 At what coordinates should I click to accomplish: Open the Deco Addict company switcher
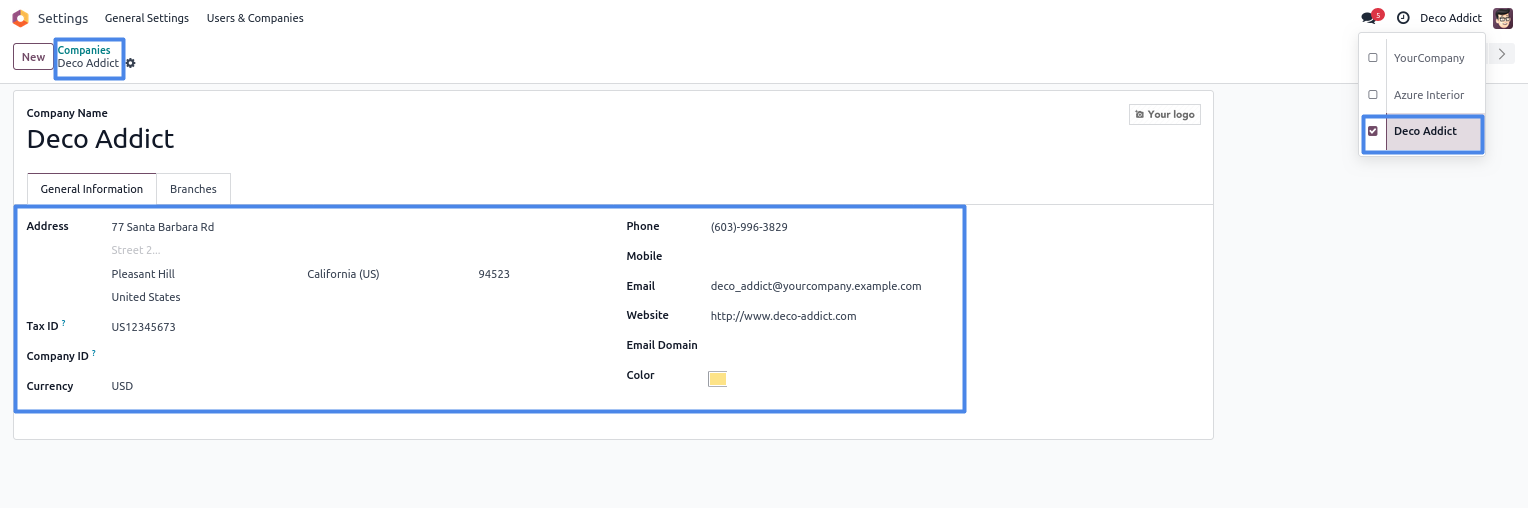coord(1451,18)
